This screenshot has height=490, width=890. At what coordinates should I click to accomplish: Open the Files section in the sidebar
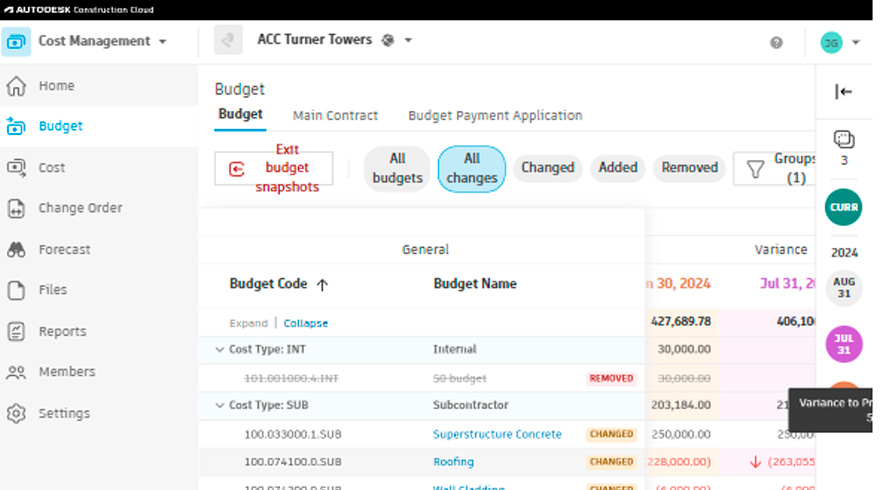52,290
